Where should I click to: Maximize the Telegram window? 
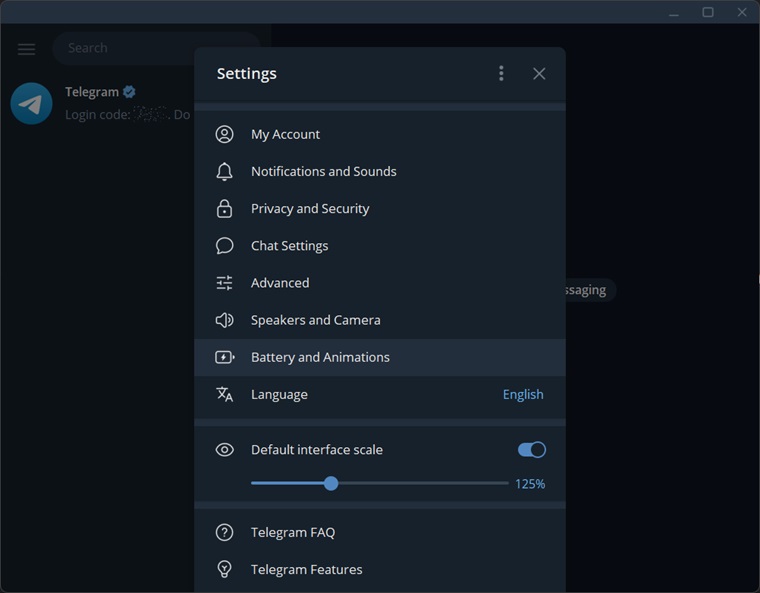pyautogui.click(x=708, y=12)
